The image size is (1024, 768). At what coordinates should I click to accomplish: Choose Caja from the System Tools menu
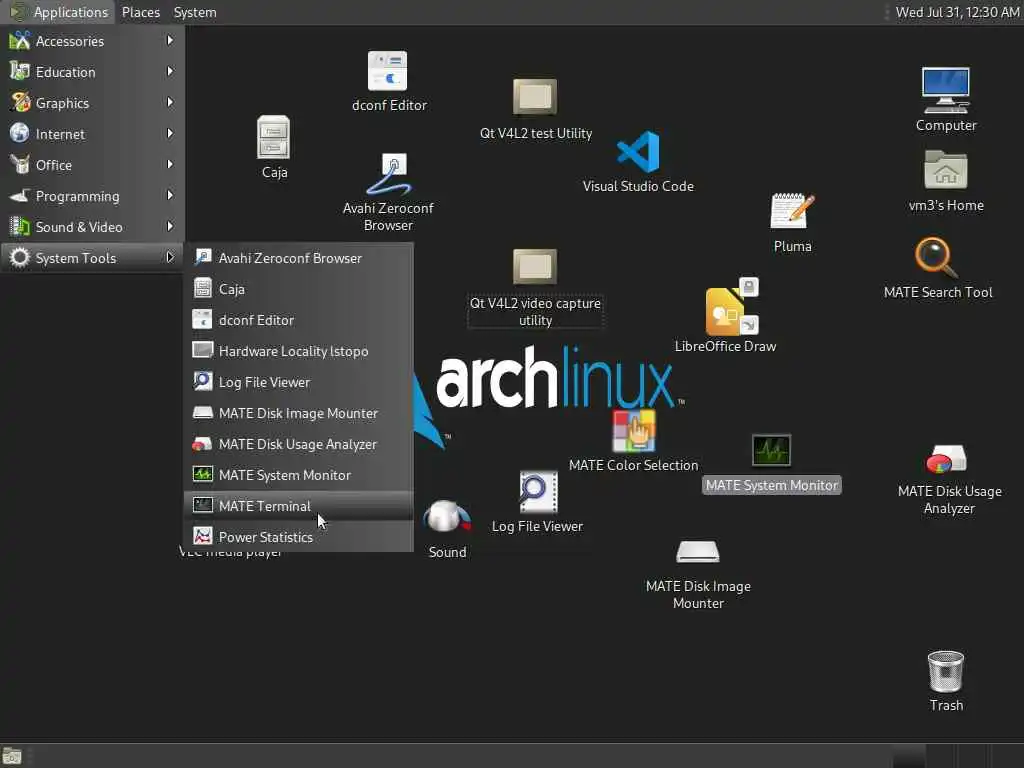[x=298, y=289]
